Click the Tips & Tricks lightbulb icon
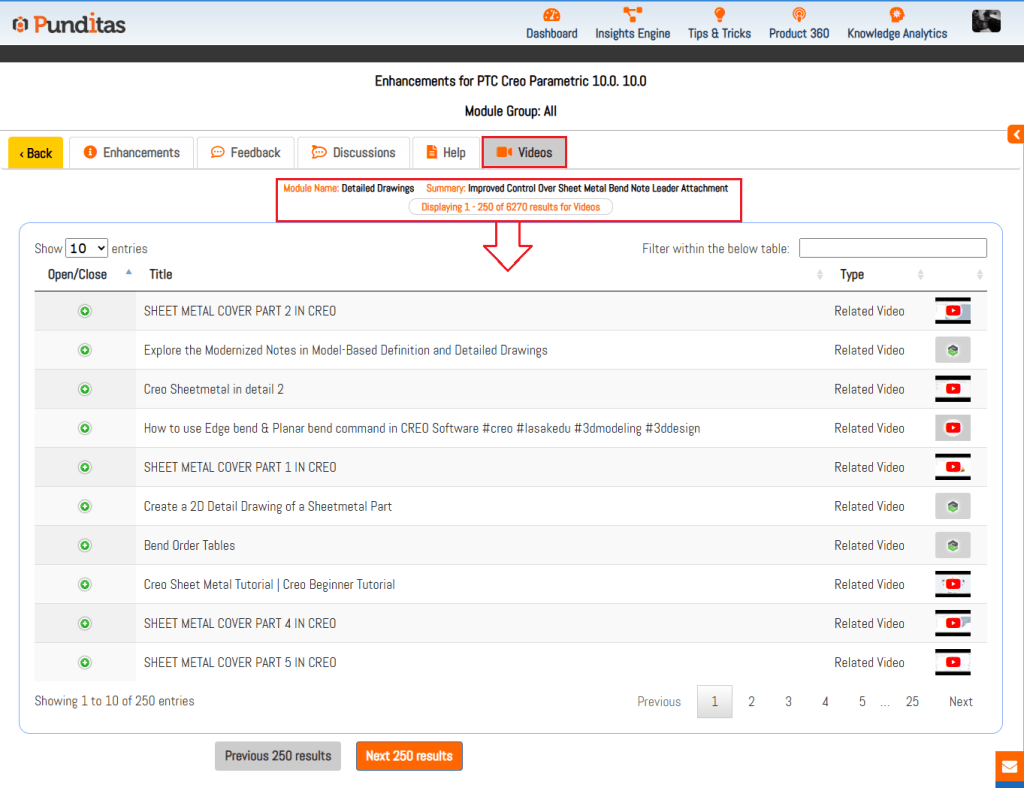This screenshot has height=788, width=1024. click(719, 15)
